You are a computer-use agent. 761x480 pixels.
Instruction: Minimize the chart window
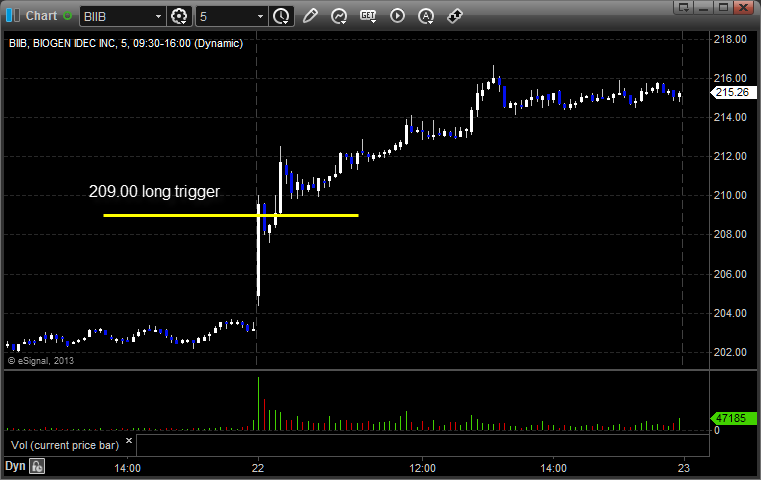click(x=704, y=7)
